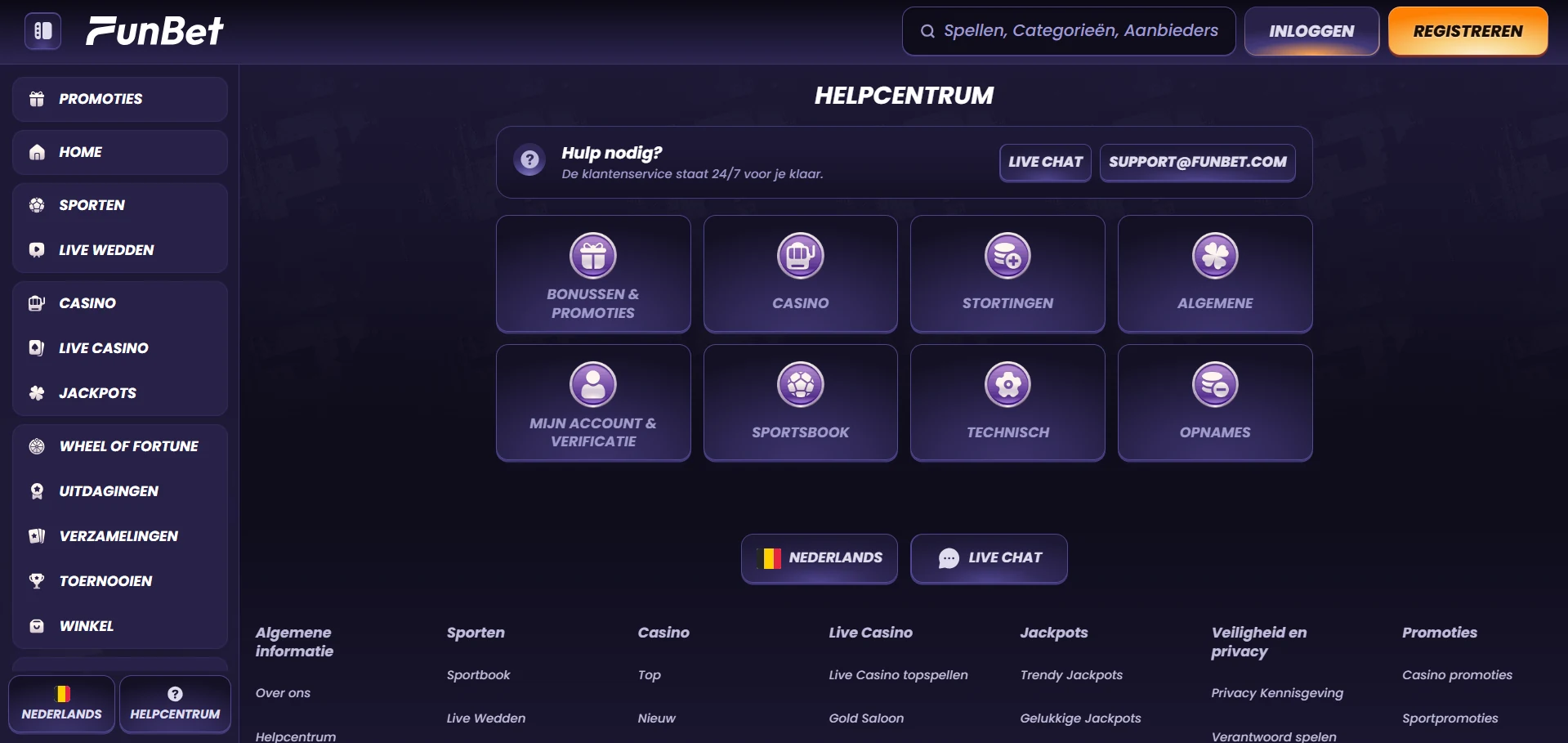Open Toernooien in the sidebar
Image resolution: width=1568 pixels, height=743 pixels.
click(x=120, y=581)
